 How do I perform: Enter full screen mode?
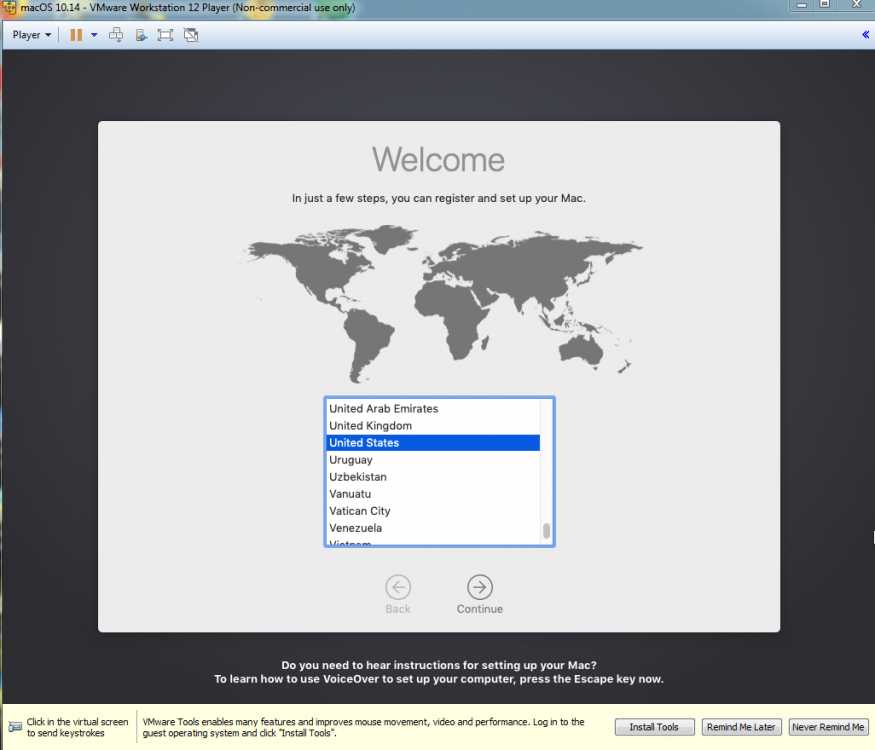(x=165, y=35)
